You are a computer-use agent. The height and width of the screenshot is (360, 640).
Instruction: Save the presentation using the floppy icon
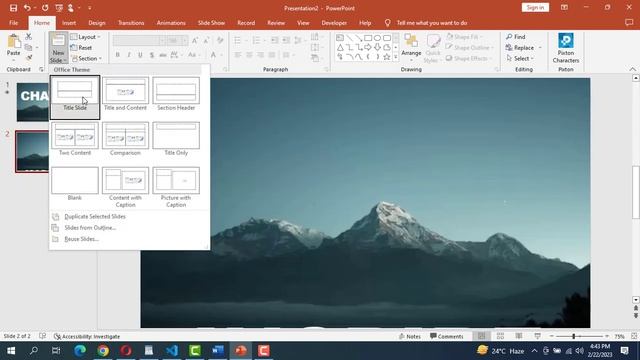pos(13,8)
